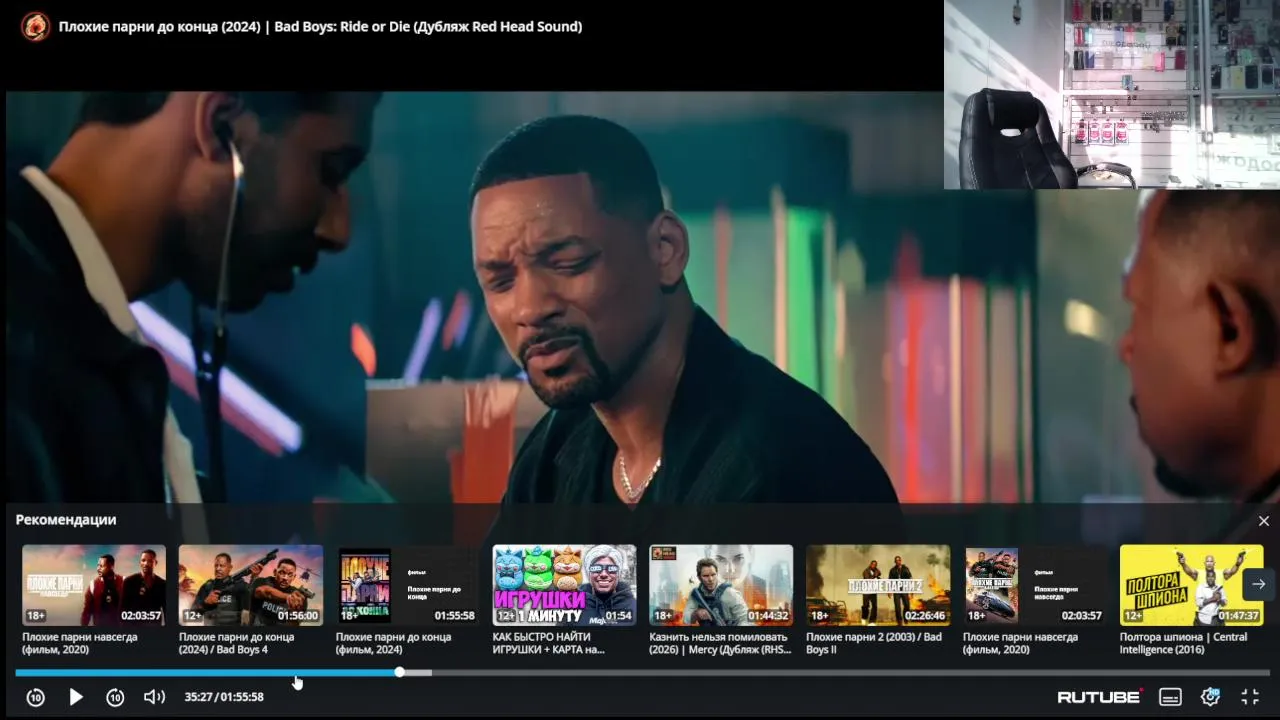The image size is (1280, 720).
Task: Click the Play button
Action: click(76, 697)
